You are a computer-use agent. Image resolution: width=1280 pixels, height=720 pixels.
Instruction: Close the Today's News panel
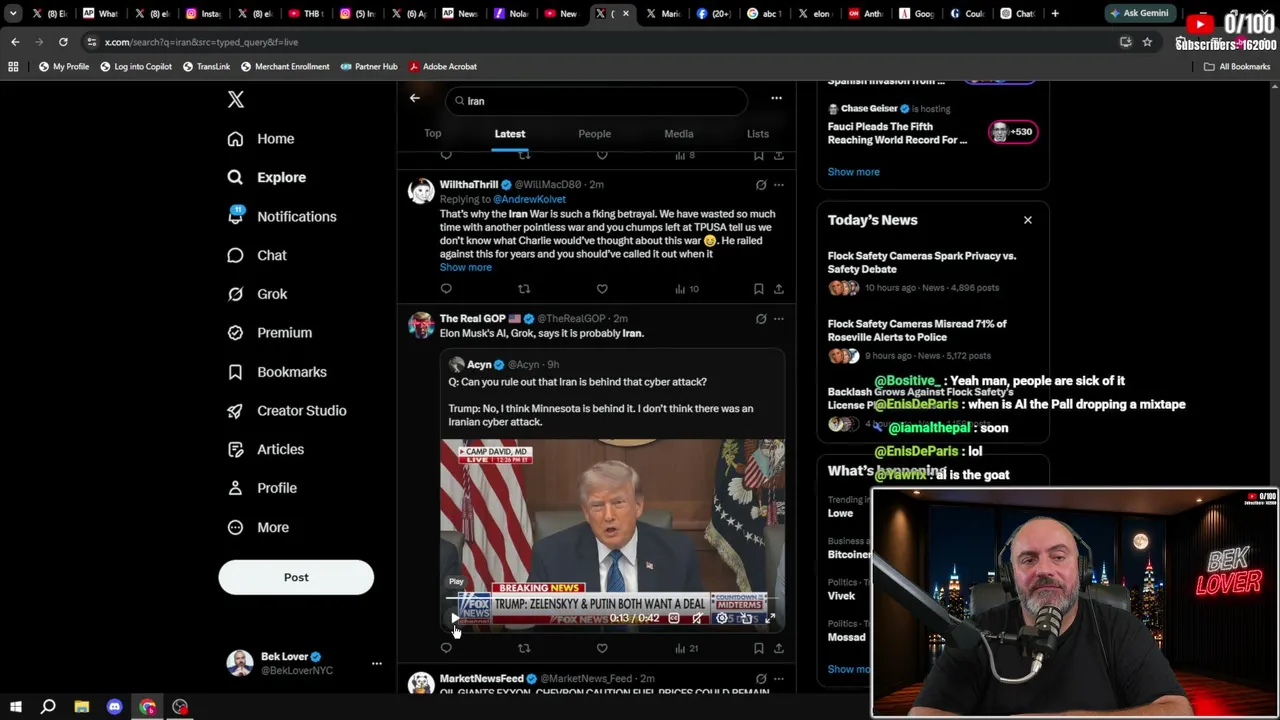coord(1027,220)
